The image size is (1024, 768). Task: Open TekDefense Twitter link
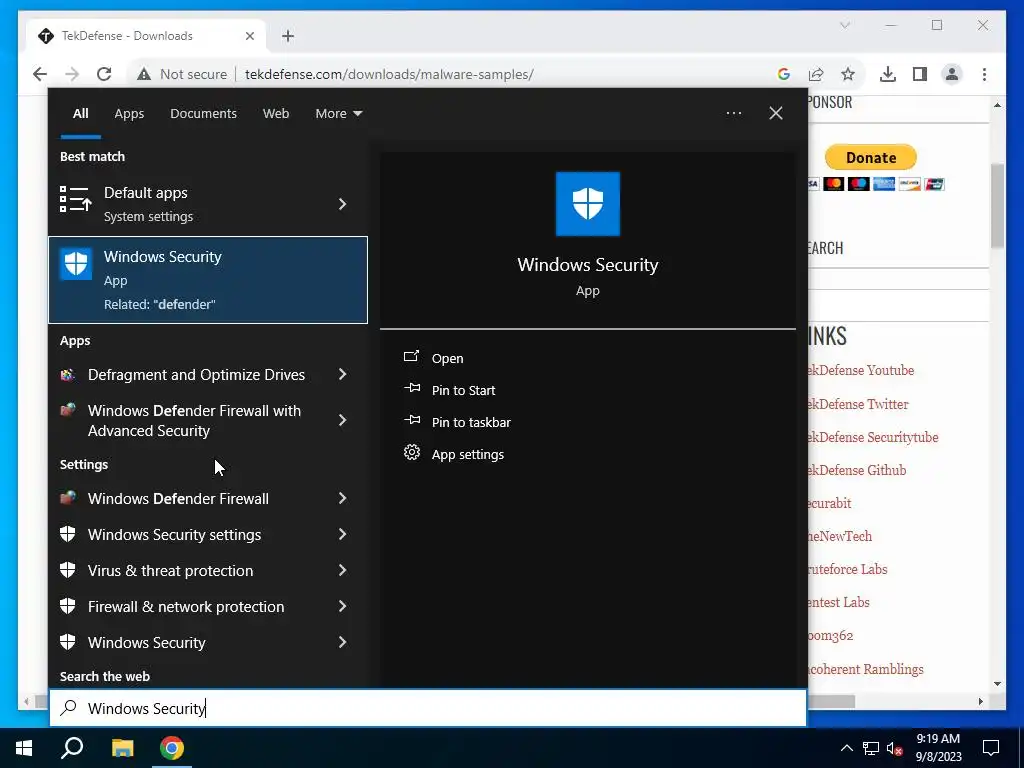pos(858,404)
